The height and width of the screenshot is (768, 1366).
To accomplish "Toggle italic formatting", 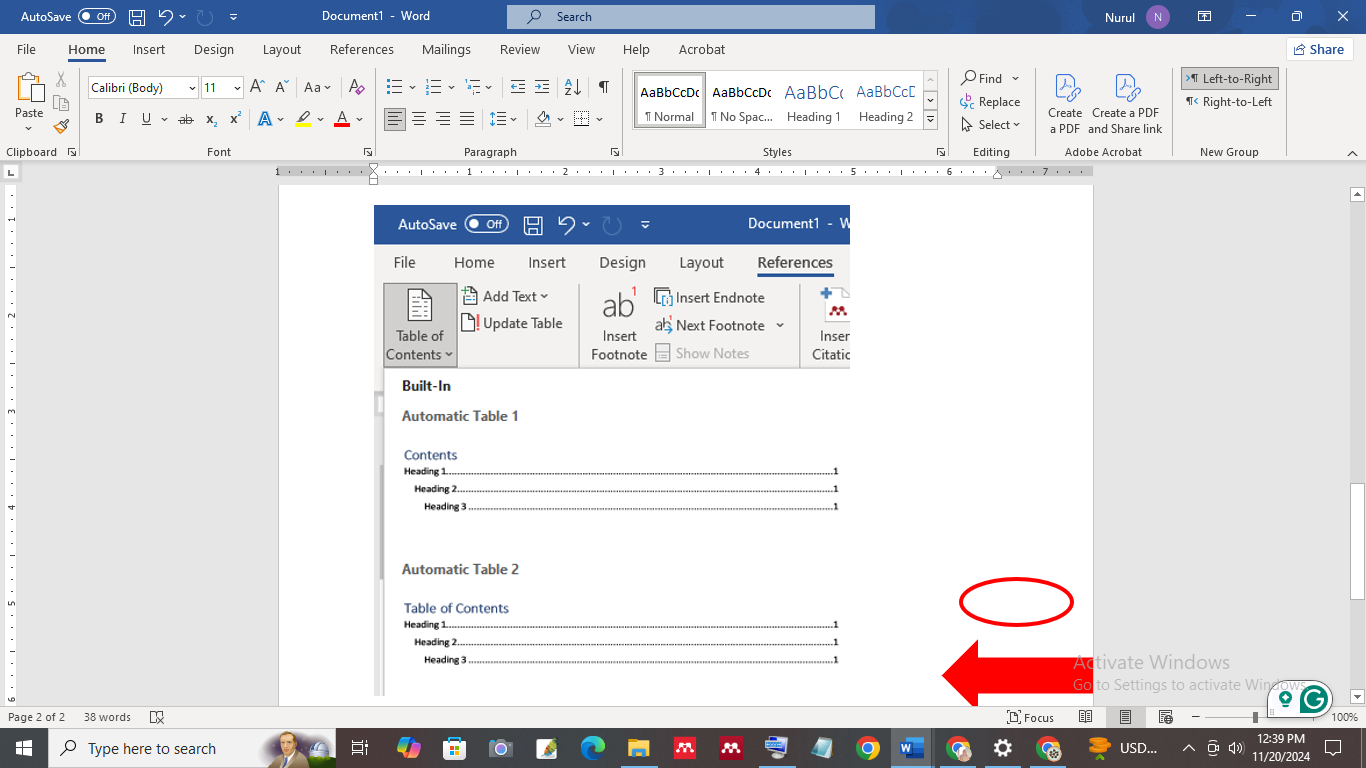I will click(x=122, y=119).
